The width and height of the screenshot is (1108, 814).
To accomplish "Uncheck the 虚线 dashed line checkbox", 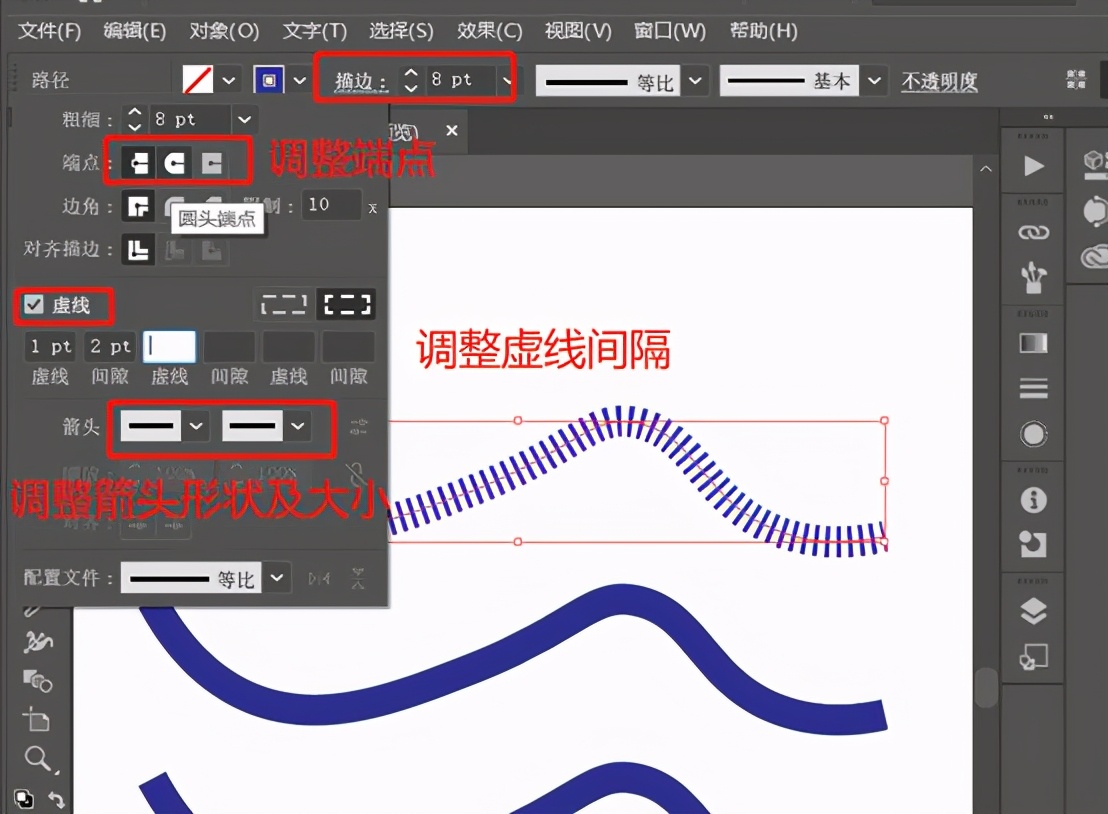I will coord(33,305).
